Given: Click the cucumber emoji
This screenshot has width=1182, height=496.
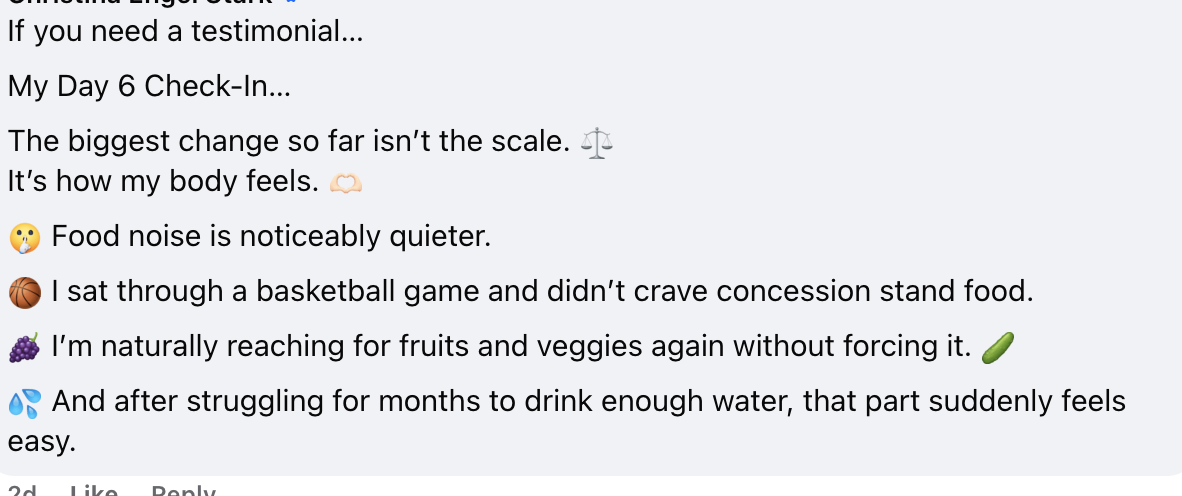Looking at the screenshot, I should (998, 348).
